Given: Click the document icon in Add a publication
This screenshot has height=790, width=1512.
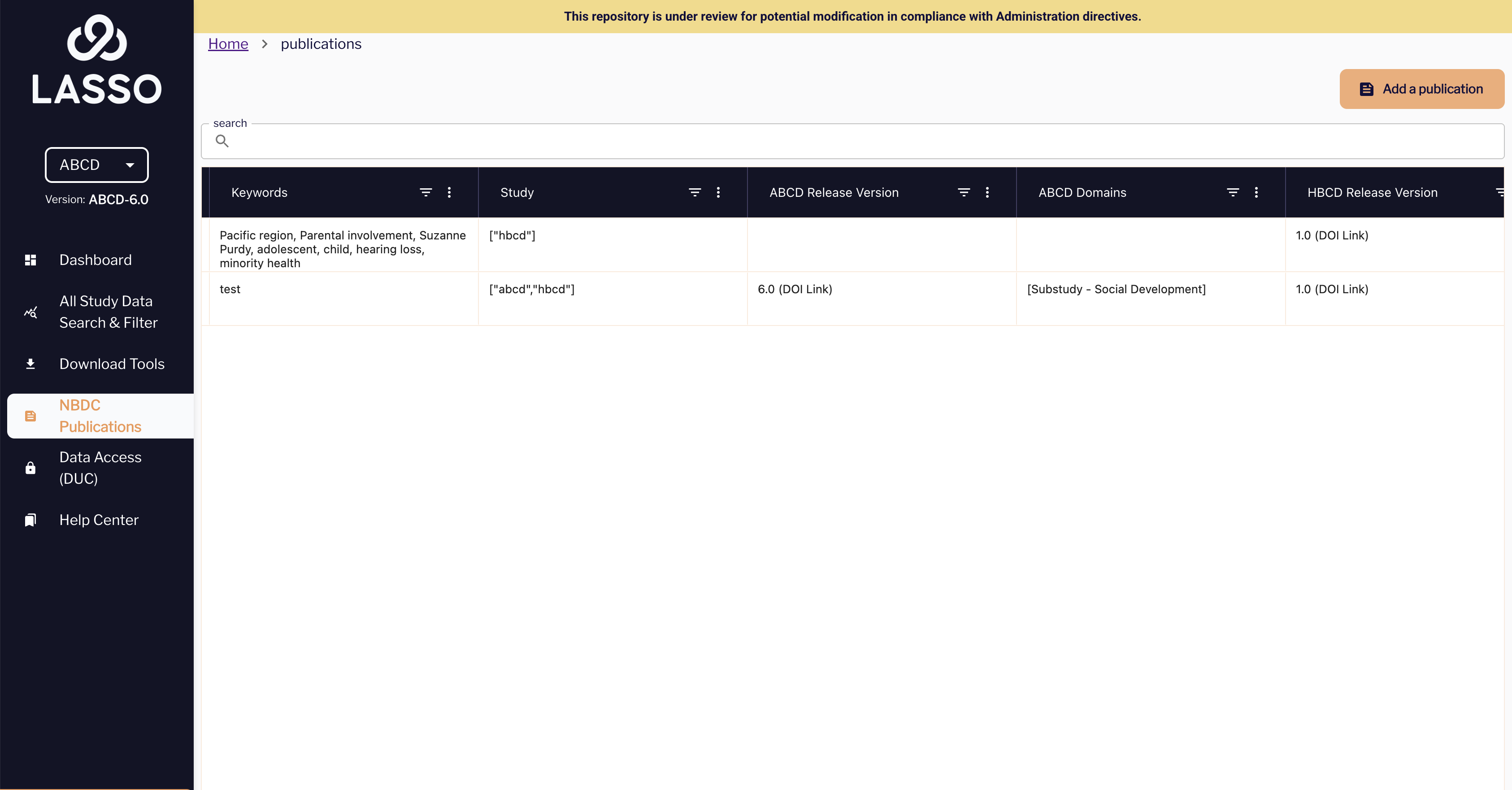Looking at the screenshot, I should pyautogui.click(x=1366, y=89).
